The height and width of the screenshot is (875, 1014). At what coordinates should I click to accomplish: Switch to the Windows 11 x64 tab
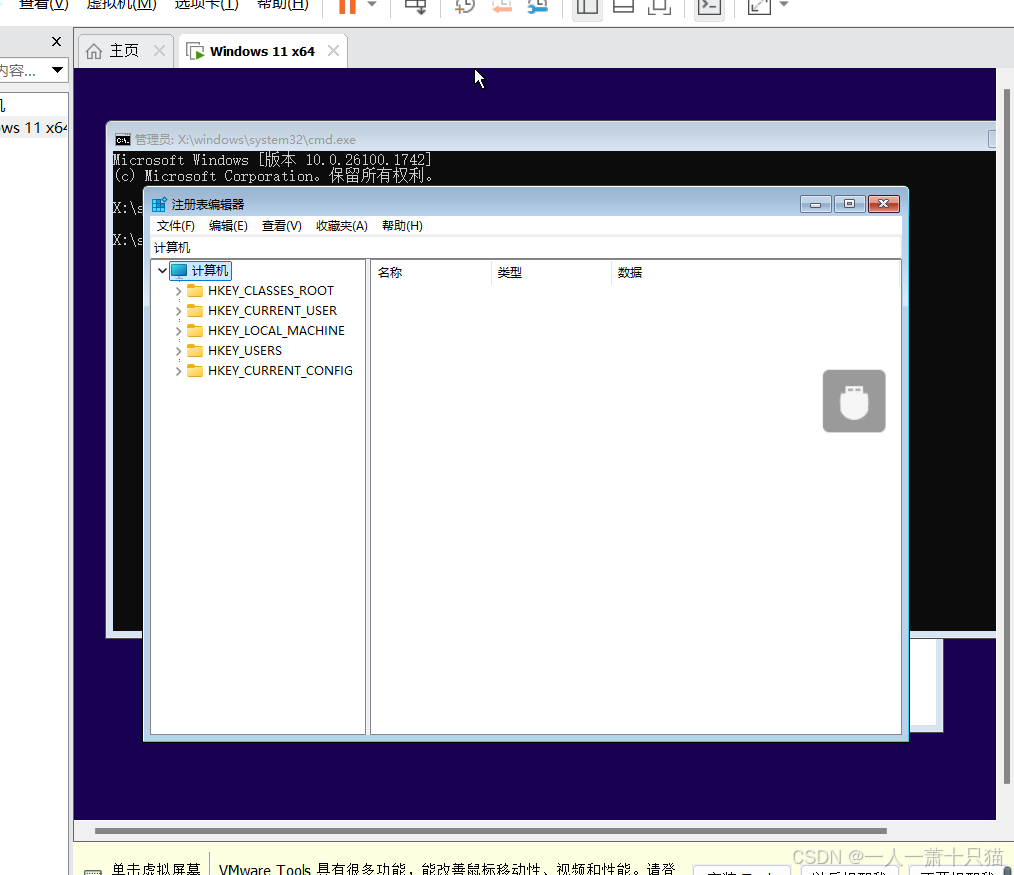click(x=262, y=51)
